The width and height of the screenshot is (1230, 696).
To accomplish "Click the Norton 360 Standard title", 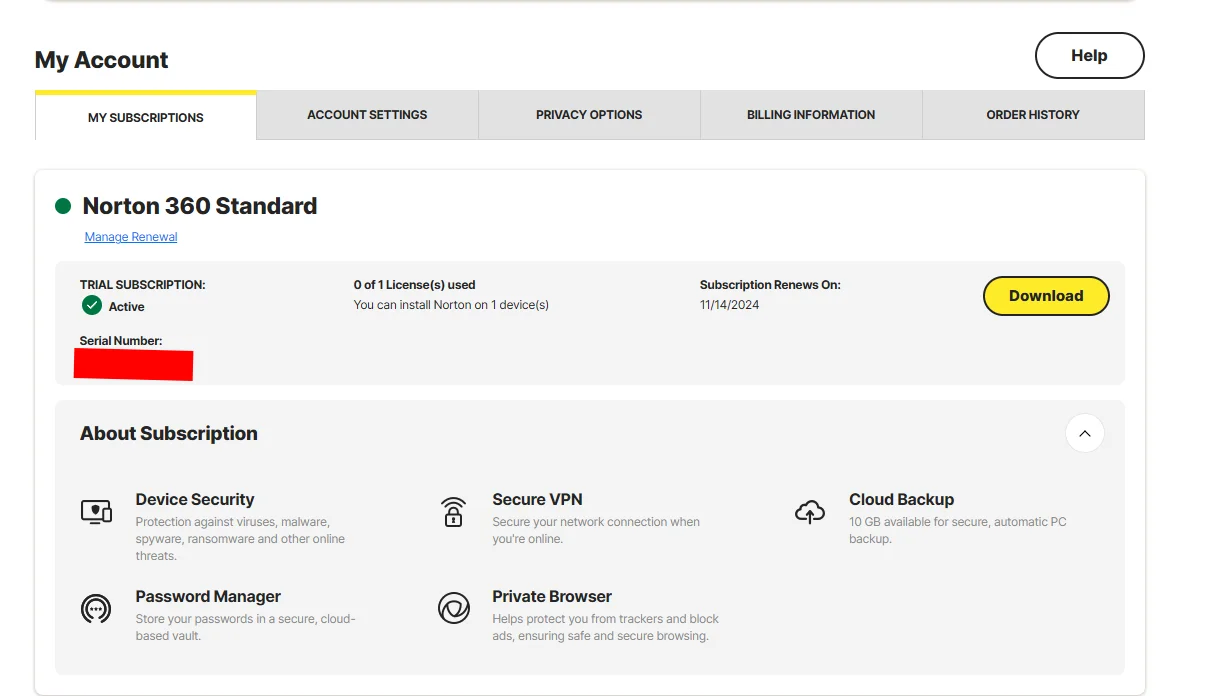I will [200, 206].
